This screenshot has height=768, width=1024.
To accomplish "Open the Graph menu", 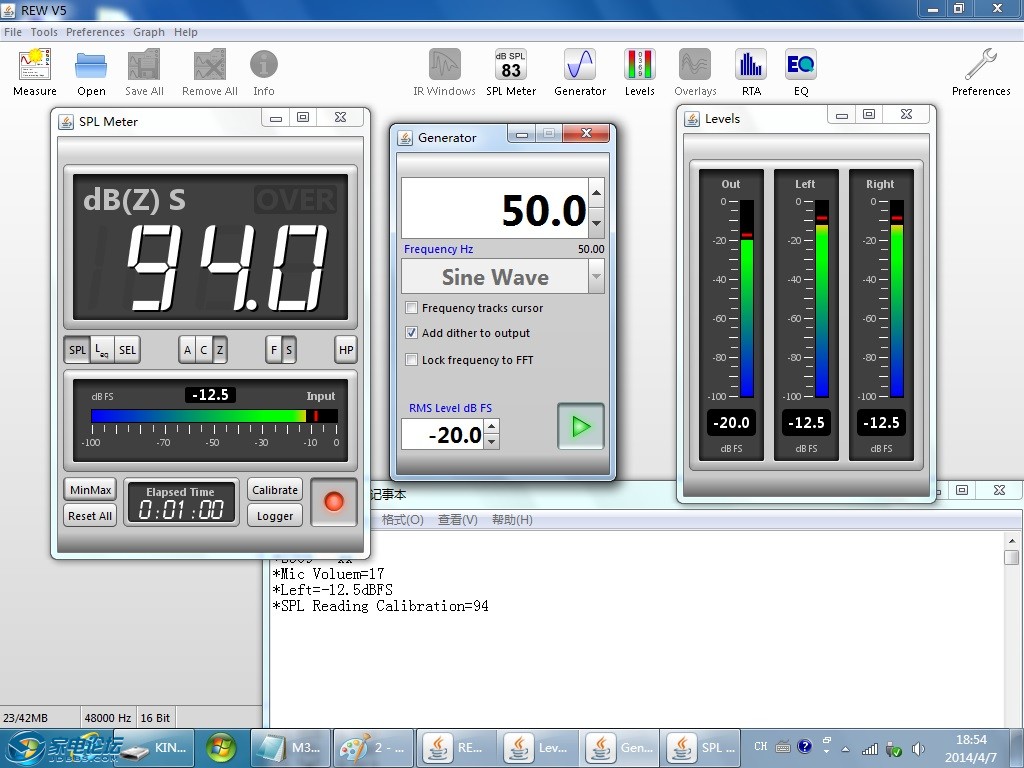I will [x=149, y=32].
